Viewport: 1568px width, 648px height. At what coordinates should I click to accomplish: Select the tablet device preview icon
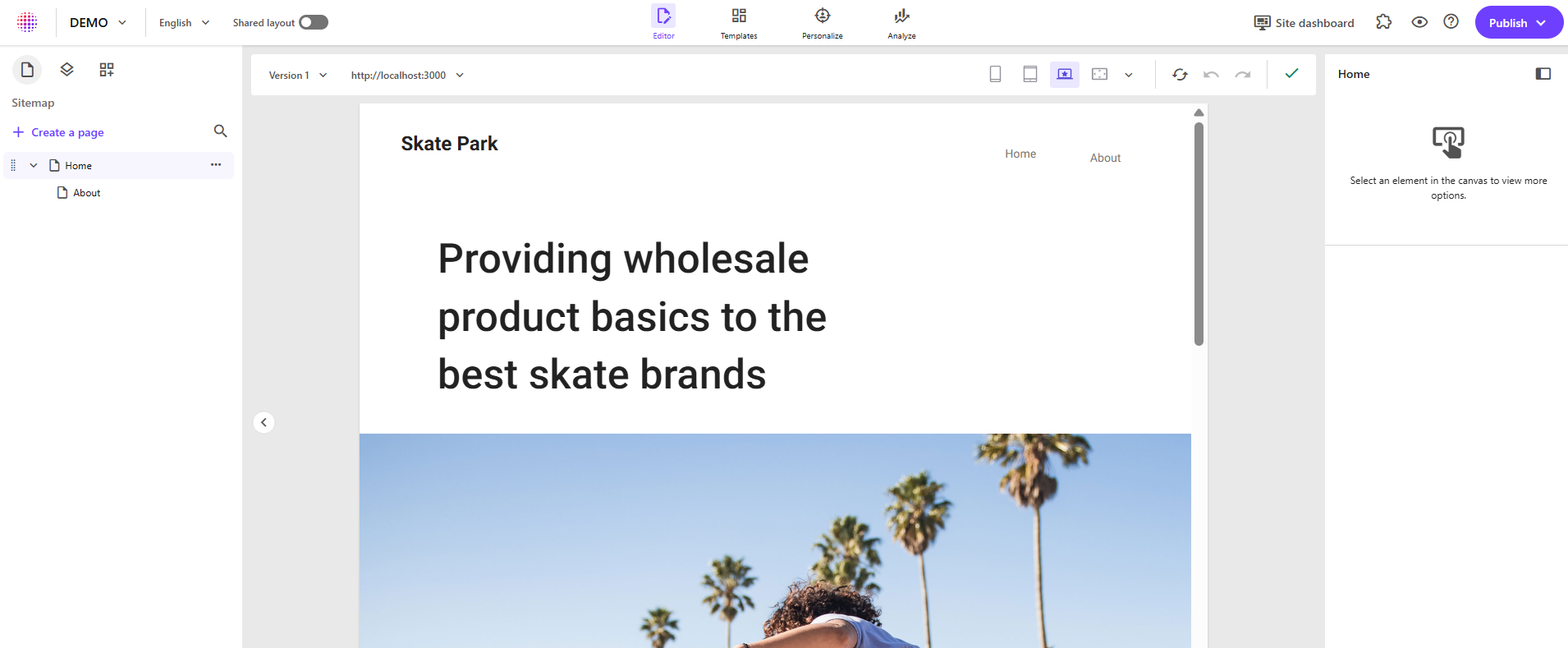(1029, 75)
